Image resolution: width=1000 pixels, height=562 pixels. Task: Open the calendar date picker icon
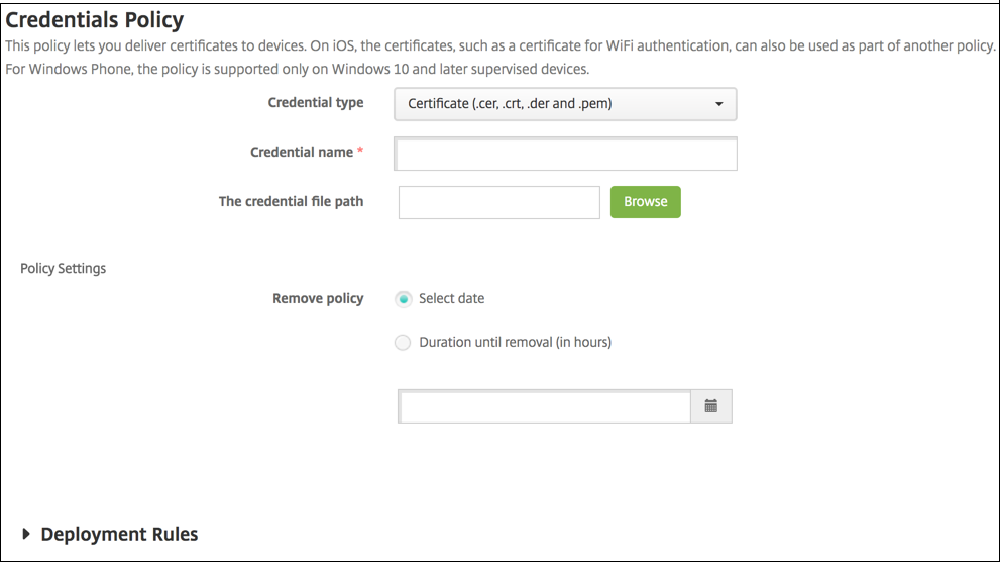coord(711,406)
